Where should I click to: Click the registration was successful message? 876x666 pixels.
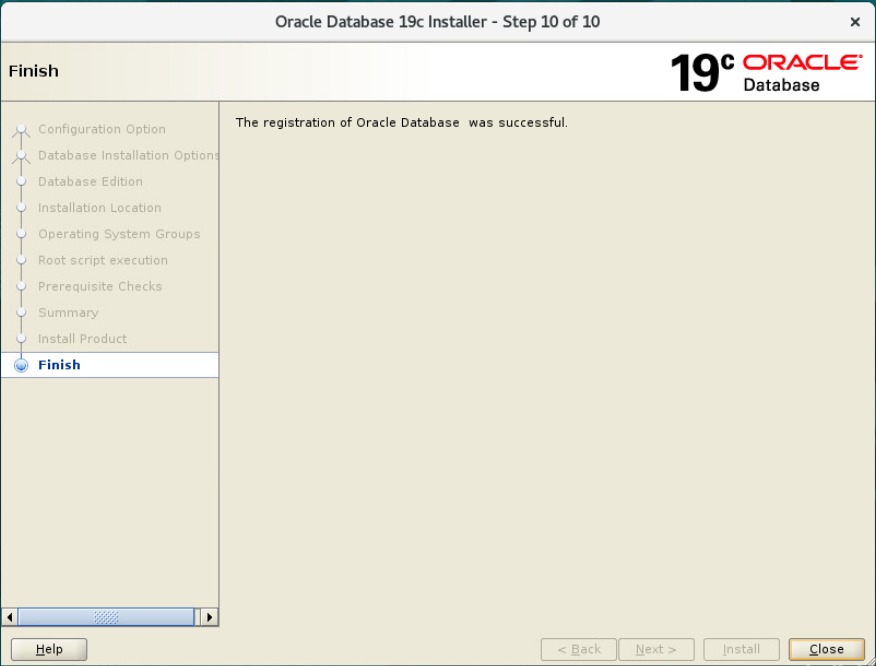[x=401, y=122]
